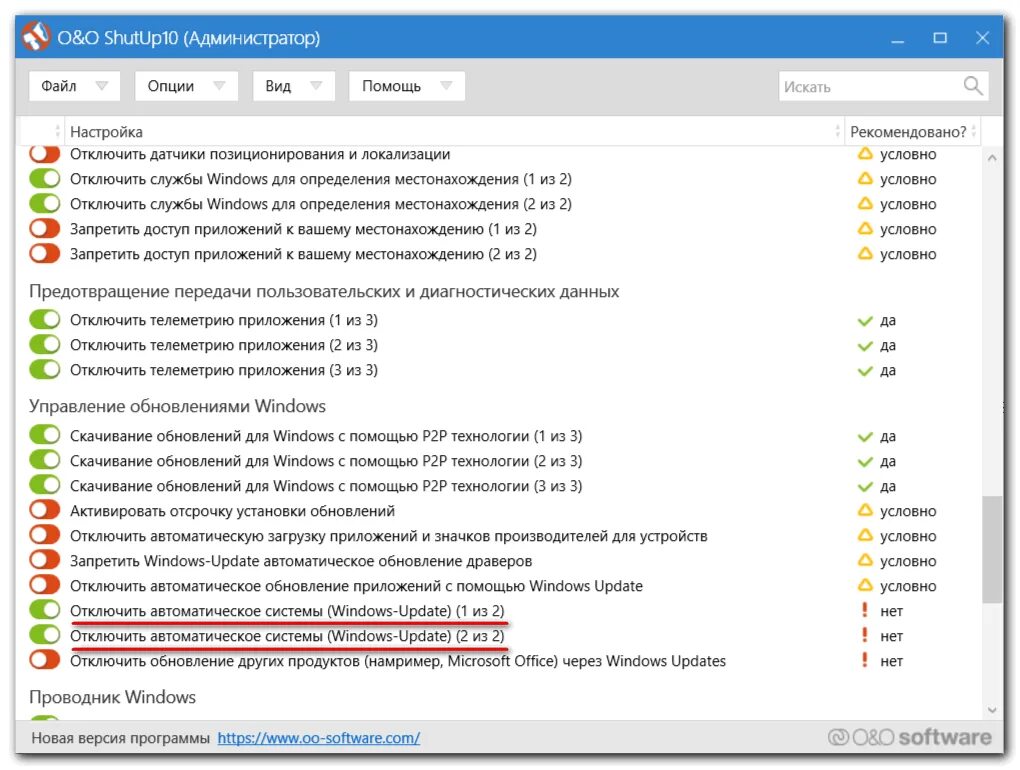Viewport: 1020px width, 770px height.
Task: Click warning triangle for location services (1 из 2)
Action: pyautogui.click(x=865, y=178)
